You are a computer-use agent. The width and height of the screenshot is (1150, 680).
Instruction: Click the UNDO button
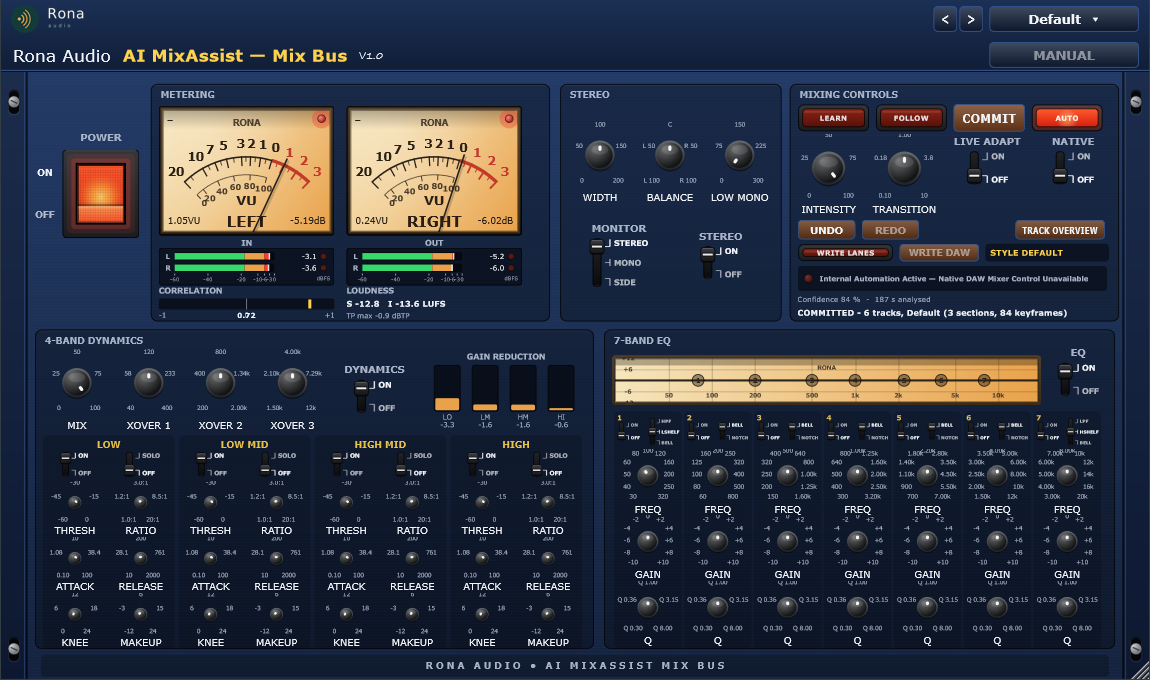pos(827,230)
